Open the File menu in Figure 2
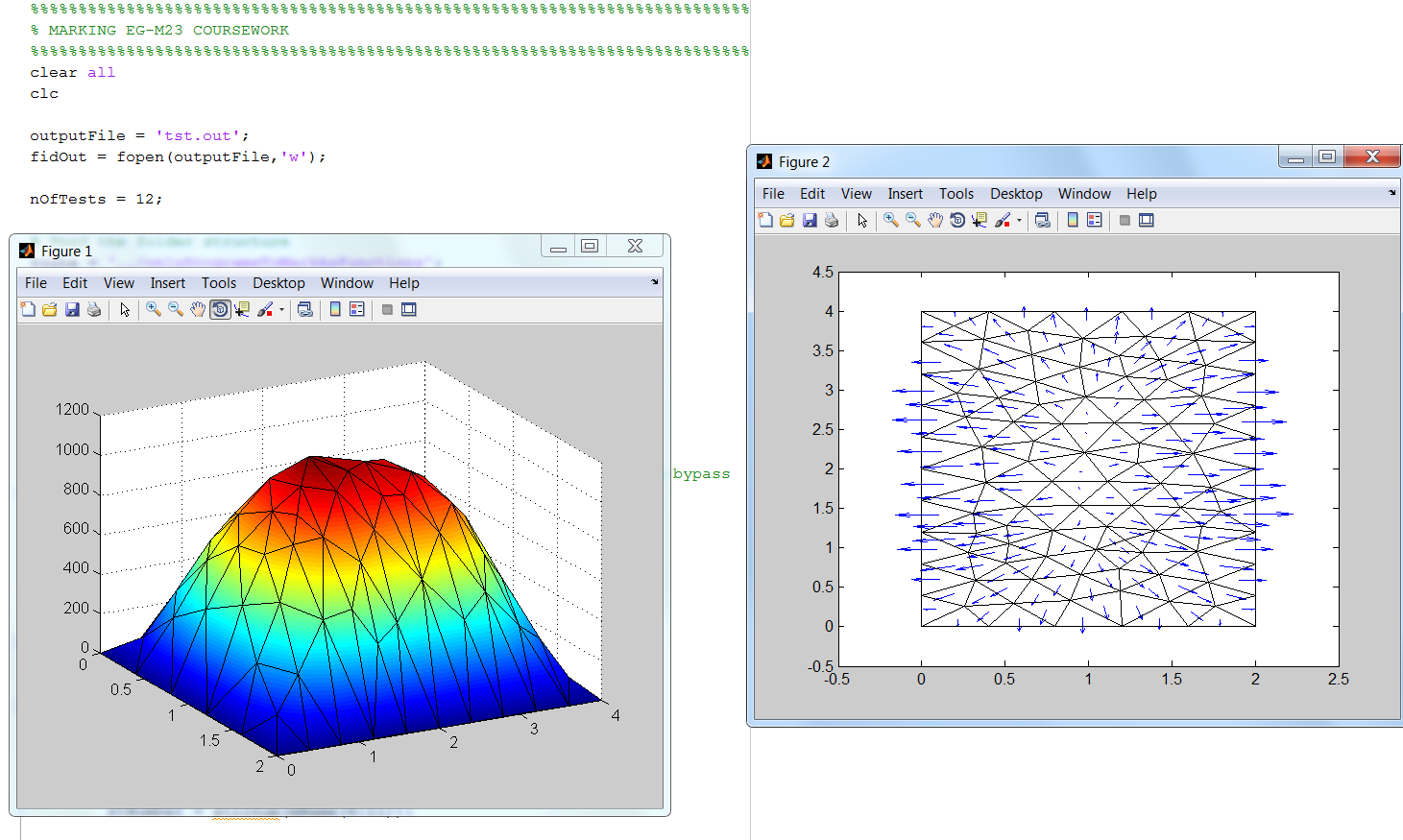 point(773,194)
